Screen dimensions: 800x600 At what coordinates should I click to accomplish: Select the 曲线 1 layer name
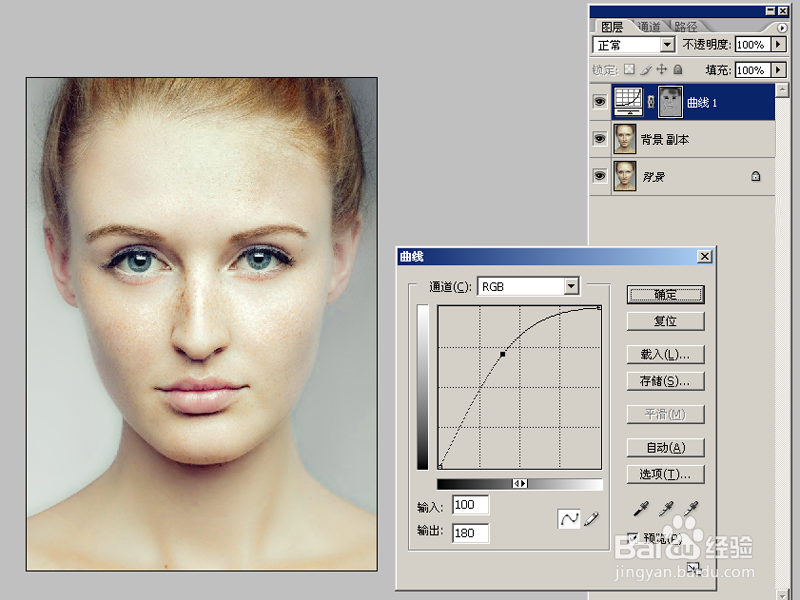pos(702,103)
